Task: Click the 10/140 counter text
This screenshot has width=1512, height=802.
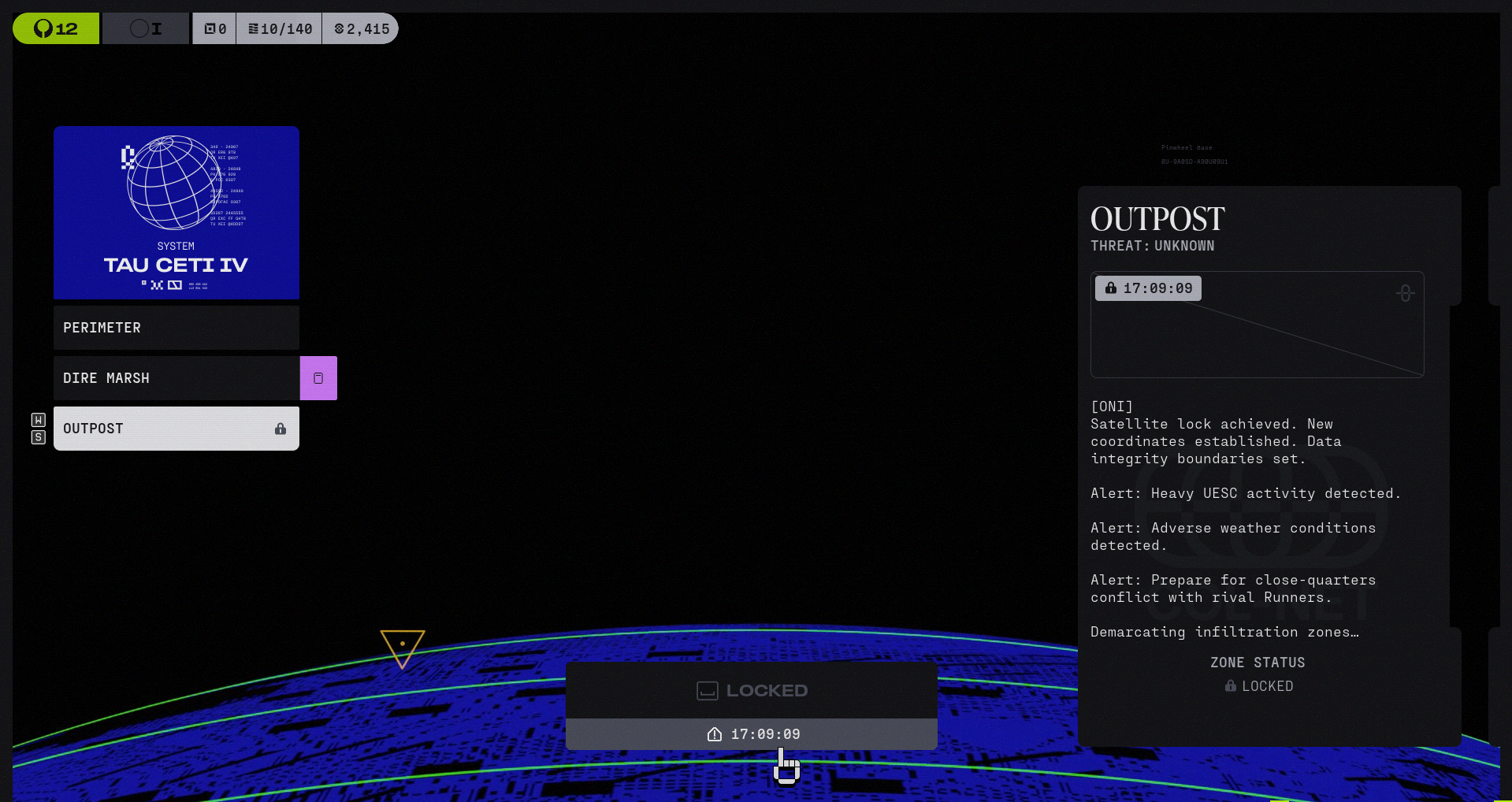Action: pos(286,29)
